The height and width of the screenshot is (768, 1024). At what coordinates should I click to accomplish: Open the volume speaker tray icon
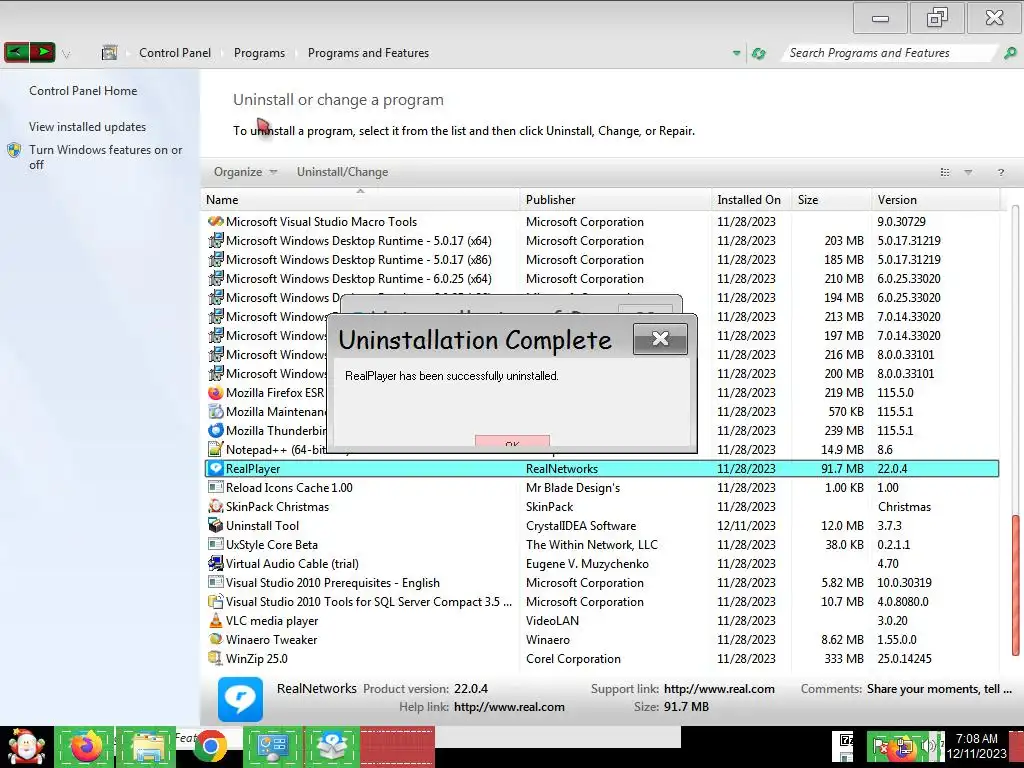click(927, 745)
